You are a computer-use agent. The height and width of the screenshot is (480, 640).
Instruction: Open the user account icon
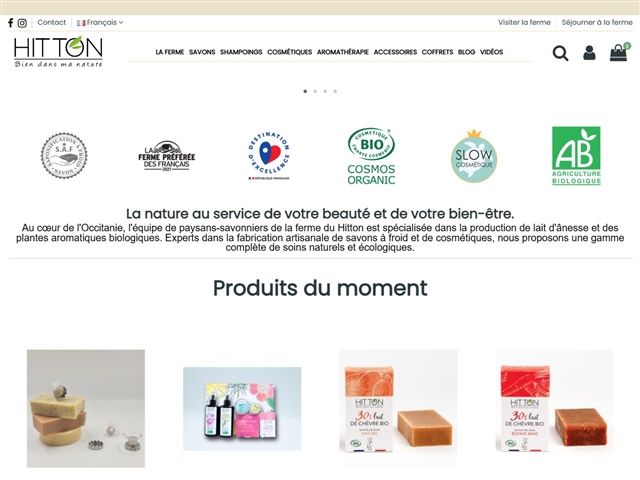coord(589,53)
